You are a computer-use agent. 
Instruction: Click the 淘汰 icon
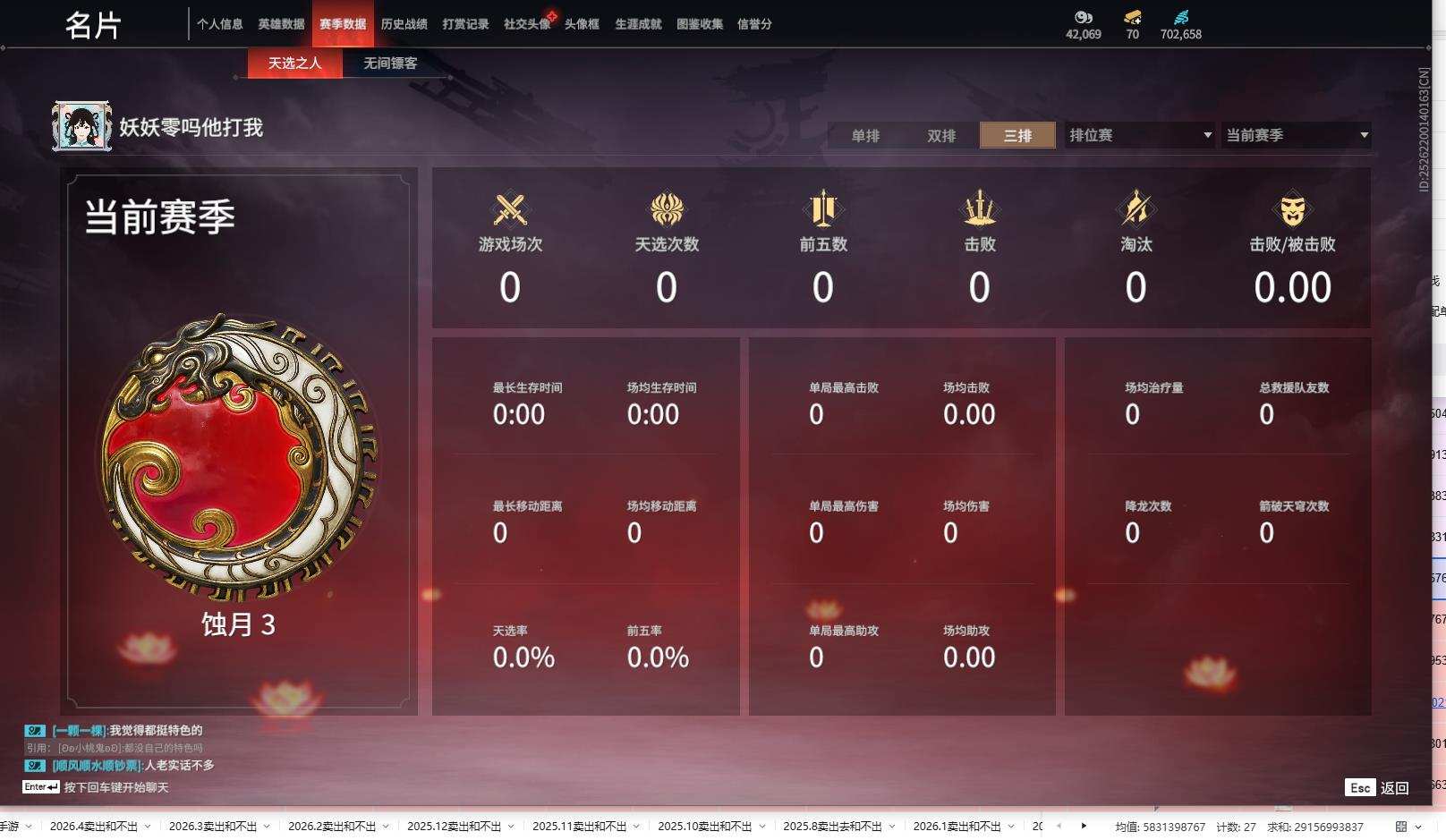1136,209
